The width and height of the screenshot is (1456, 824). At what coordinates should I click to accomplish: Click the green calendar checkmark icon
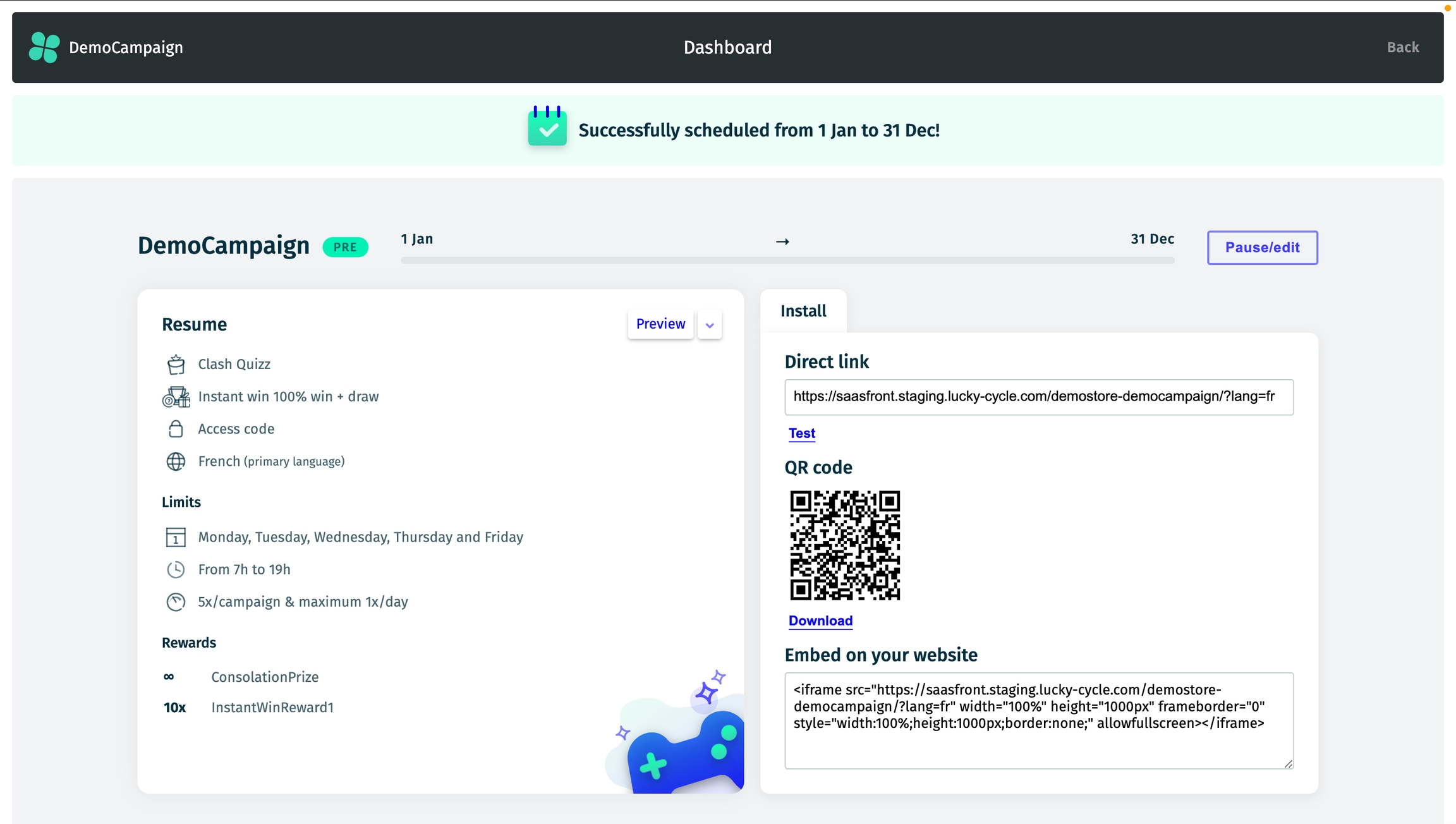(x=547, y=126)
